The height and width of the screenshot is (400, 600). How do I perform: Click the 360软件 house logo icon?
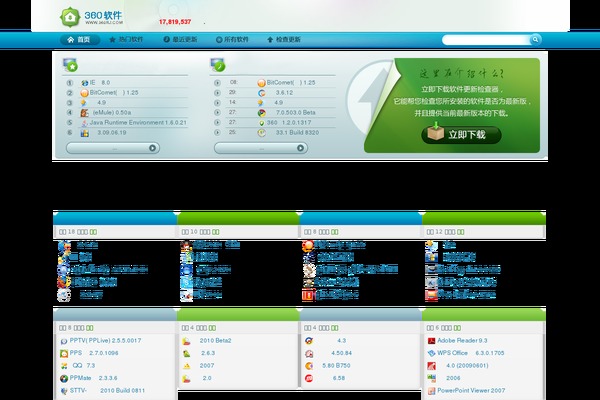(70, 17)
